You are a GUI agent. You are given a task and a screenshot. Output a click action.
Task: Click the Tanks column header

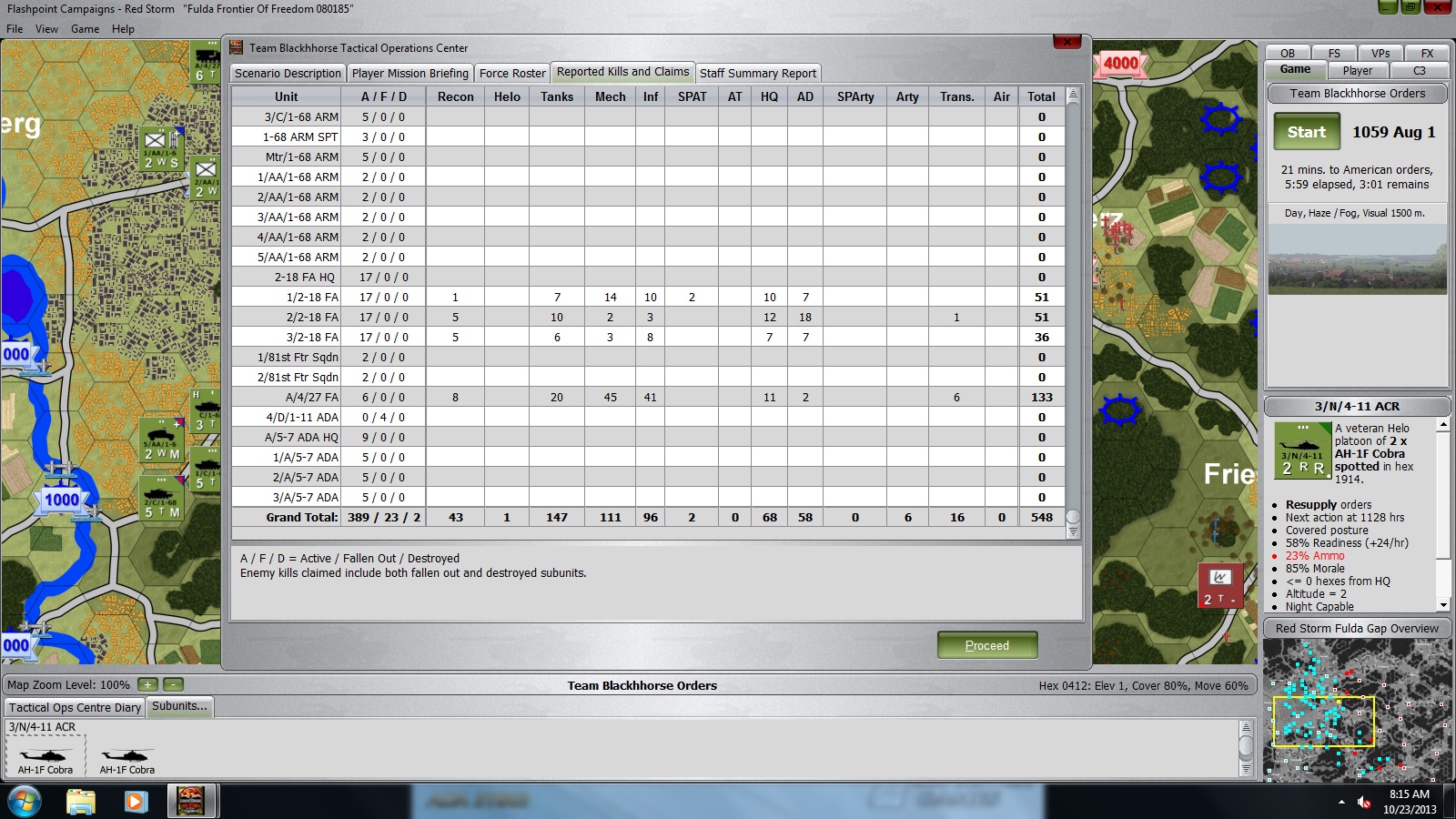tap(557, 96)
